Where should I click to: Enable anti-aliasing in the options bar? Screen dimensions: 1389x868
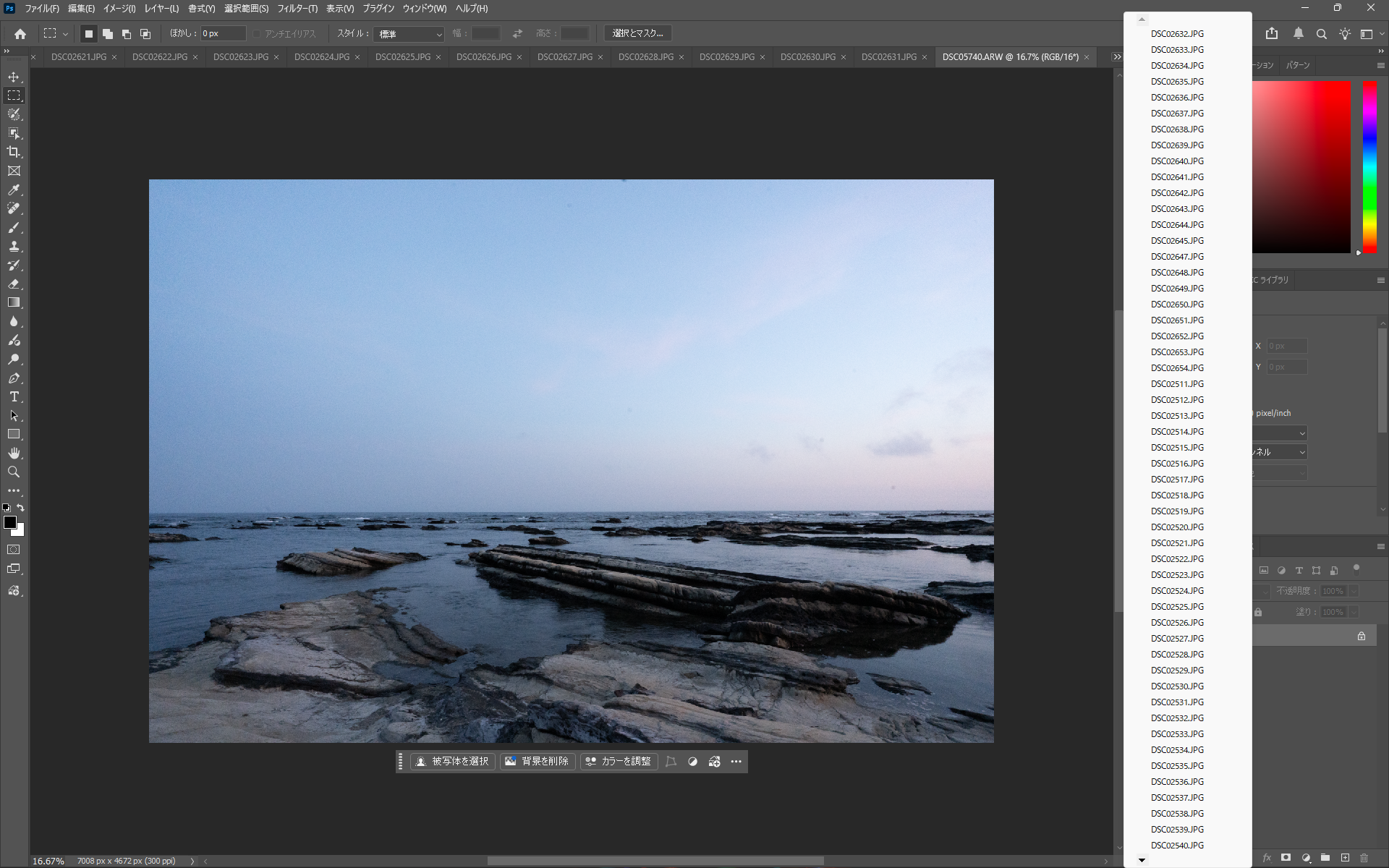(258, 33)
